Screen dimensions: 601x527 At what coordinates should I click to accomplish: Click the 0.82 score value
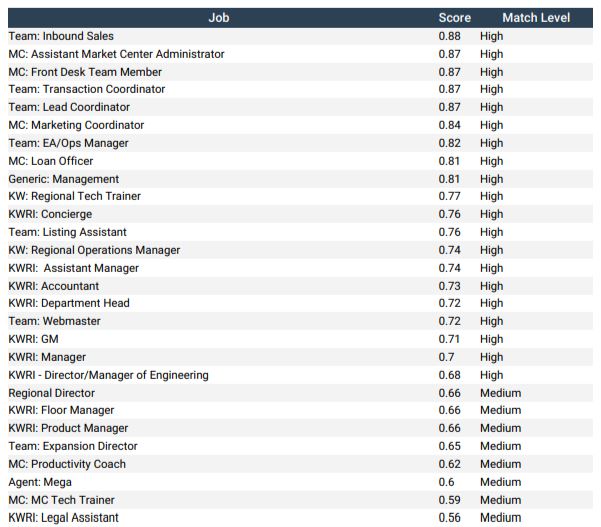449,143
